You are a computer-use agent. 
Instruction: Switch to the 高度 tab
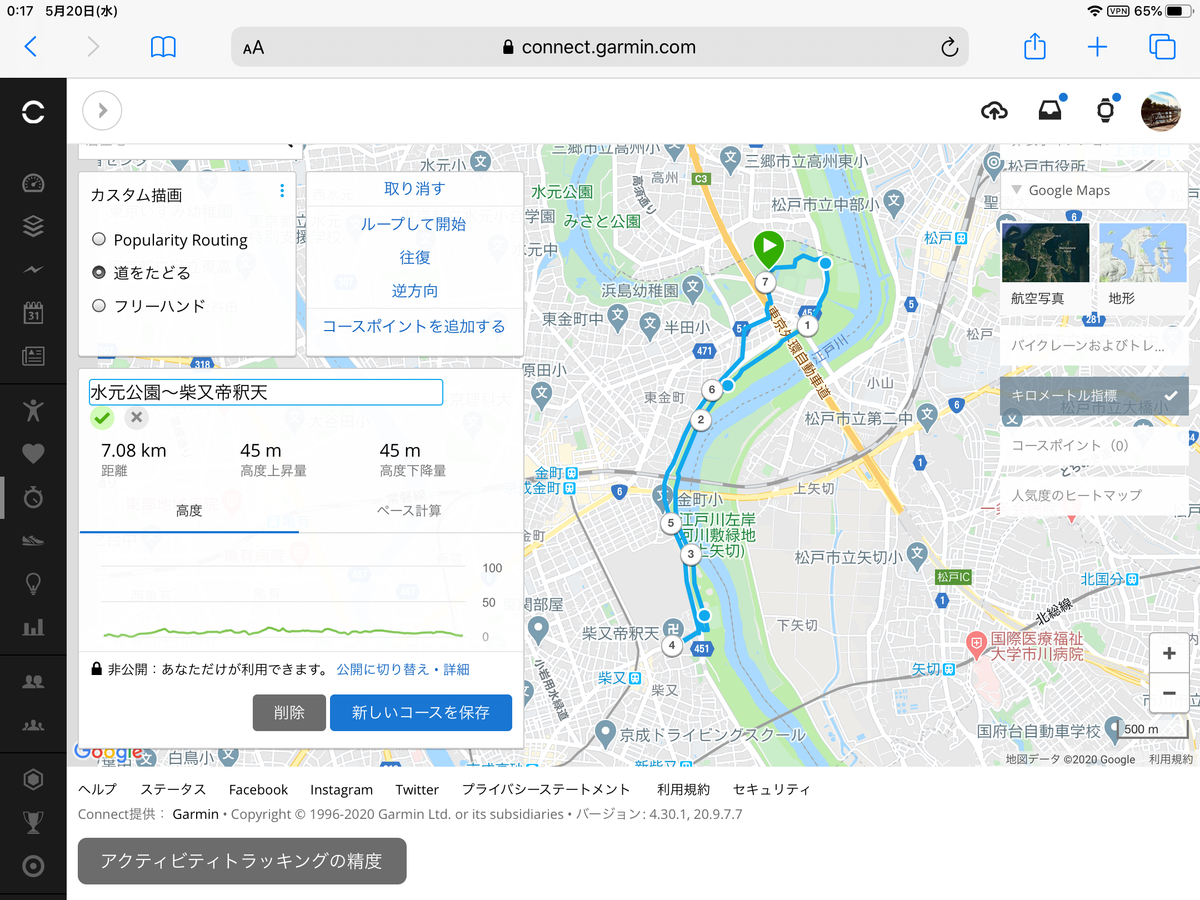pos(189,511)
